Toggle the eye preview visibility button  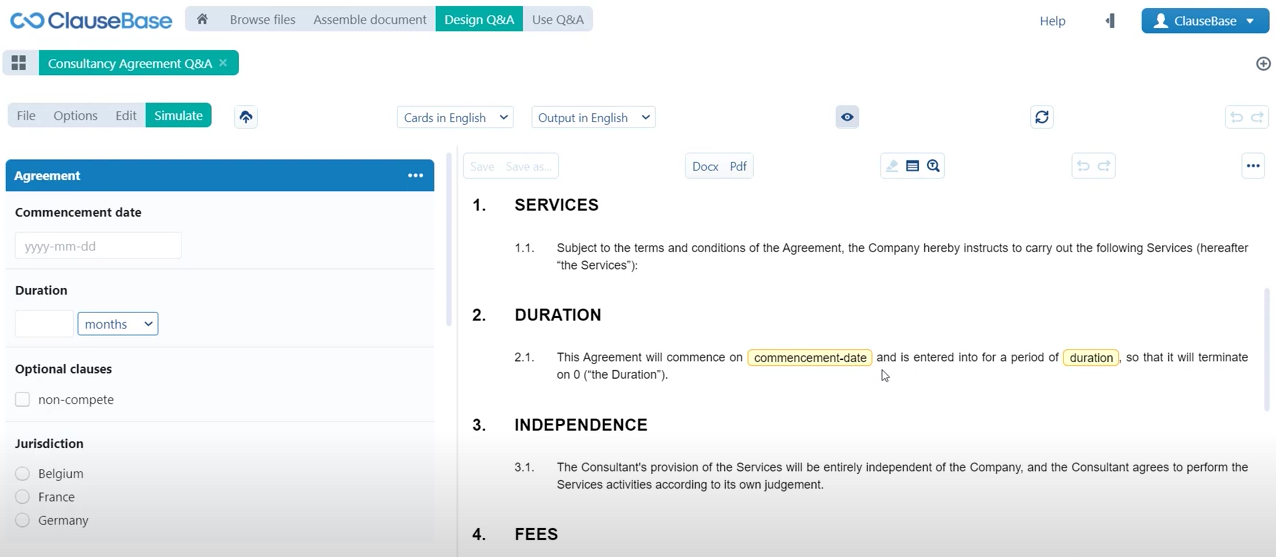click(x=847, y=117)
